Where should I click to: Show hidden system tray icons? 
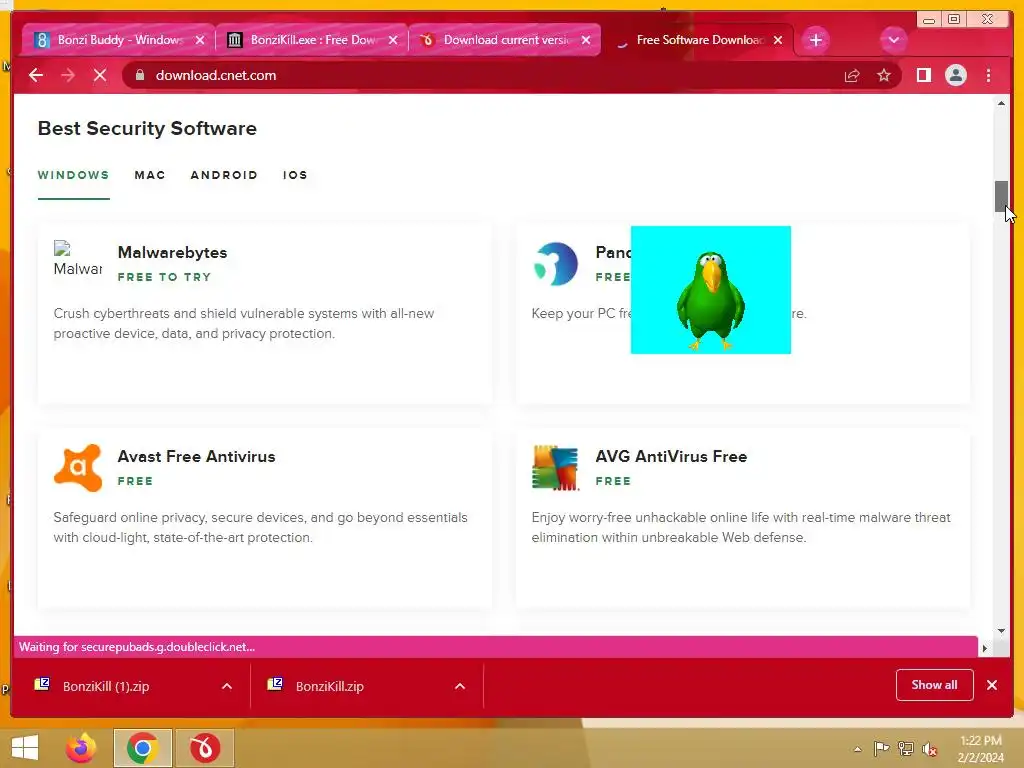point(857,749)
